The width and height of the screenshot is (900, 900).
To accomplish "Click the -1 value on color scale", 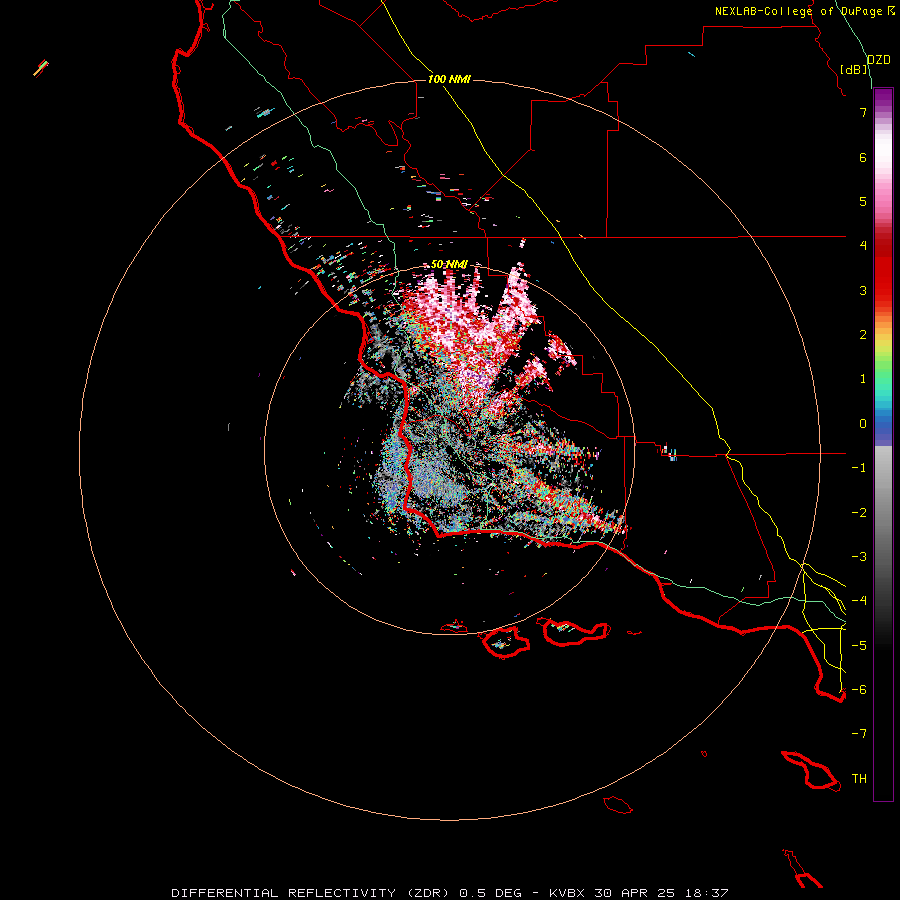I will point(859,468).
